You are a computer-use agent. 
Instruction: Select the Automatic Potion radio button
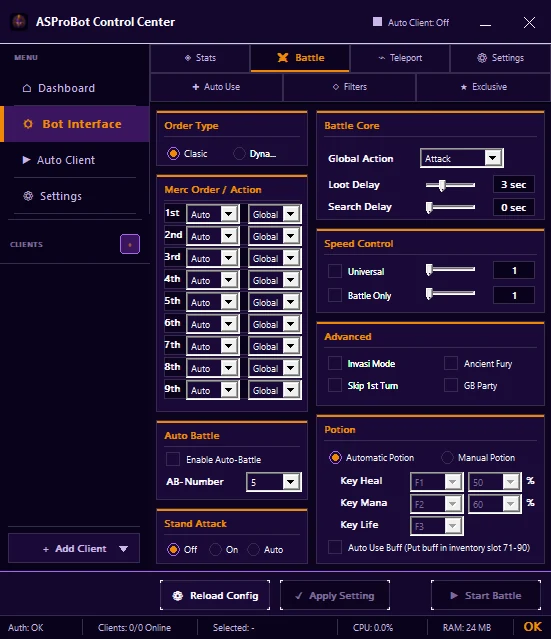pos(335,458)
